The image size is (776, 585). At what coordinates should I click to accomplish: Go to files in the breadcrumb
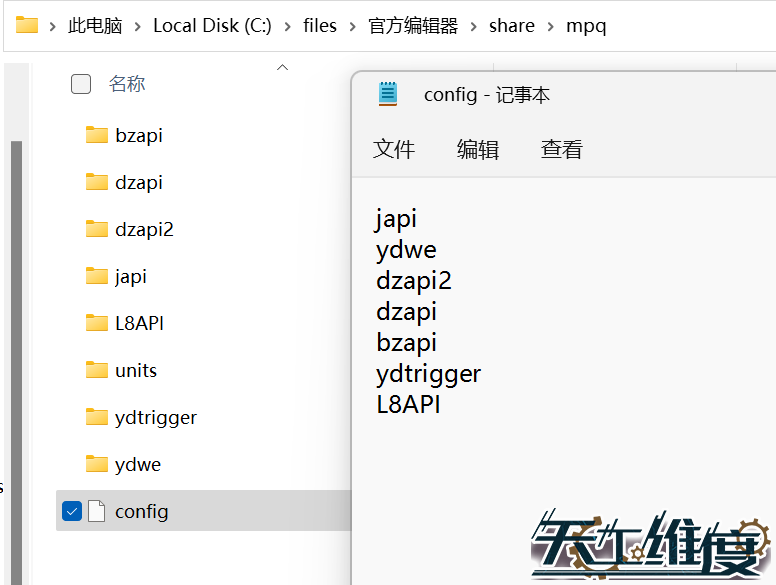click(x=320, y=25)
